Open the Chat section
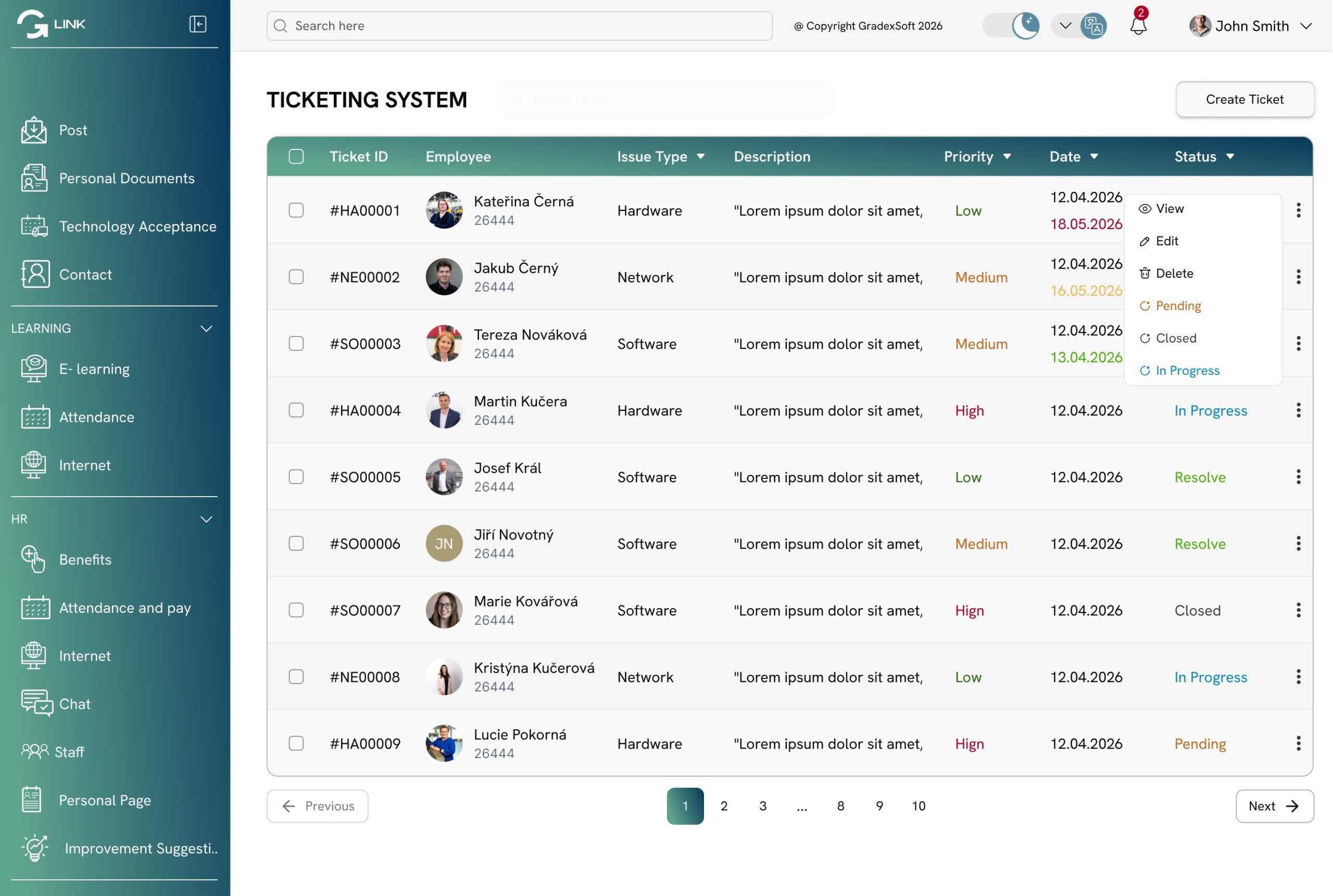This screenshot has height=896, width=1333. (74, 704)
